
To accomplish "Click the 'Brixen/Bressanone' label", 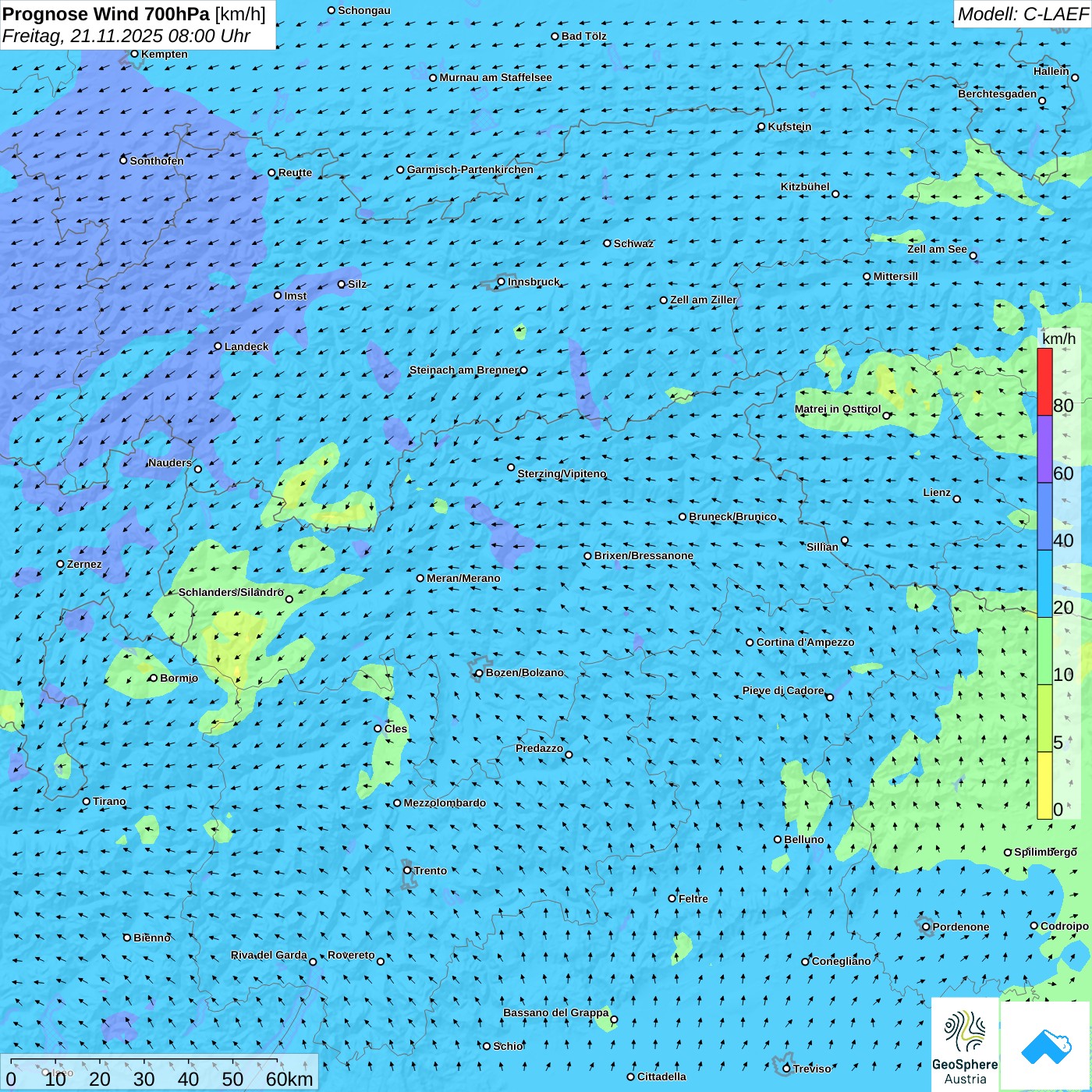I will (643, 555).
